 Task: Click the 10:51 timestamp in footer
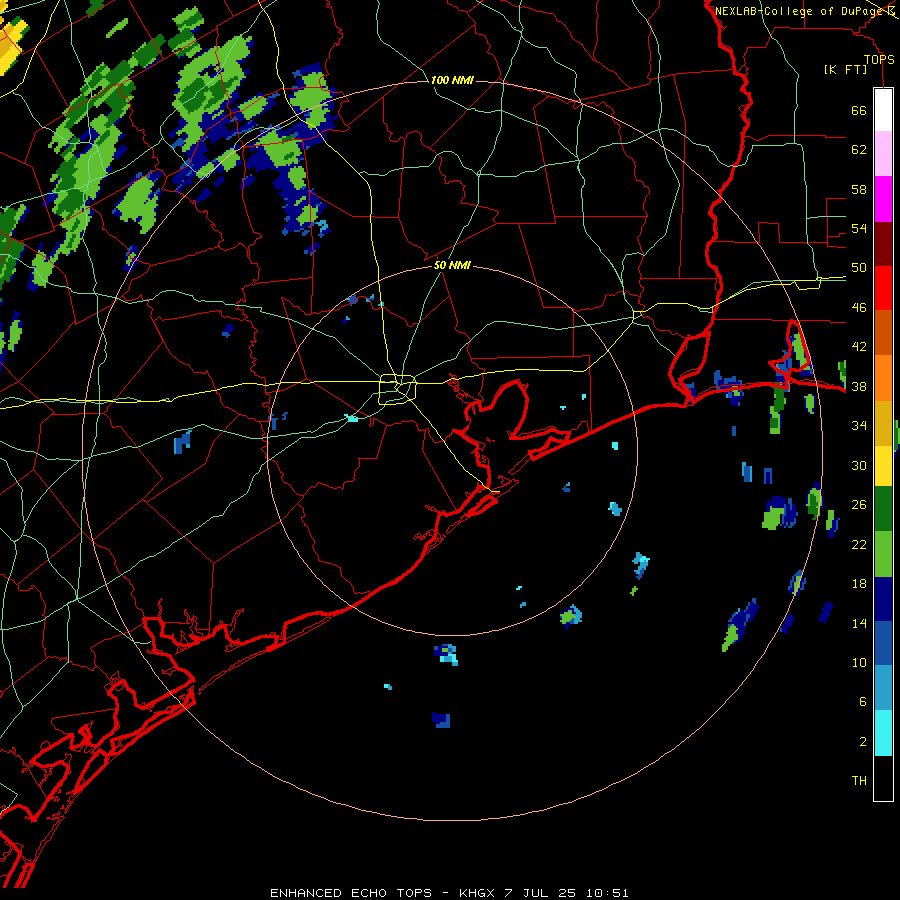[x=607, y=893]
